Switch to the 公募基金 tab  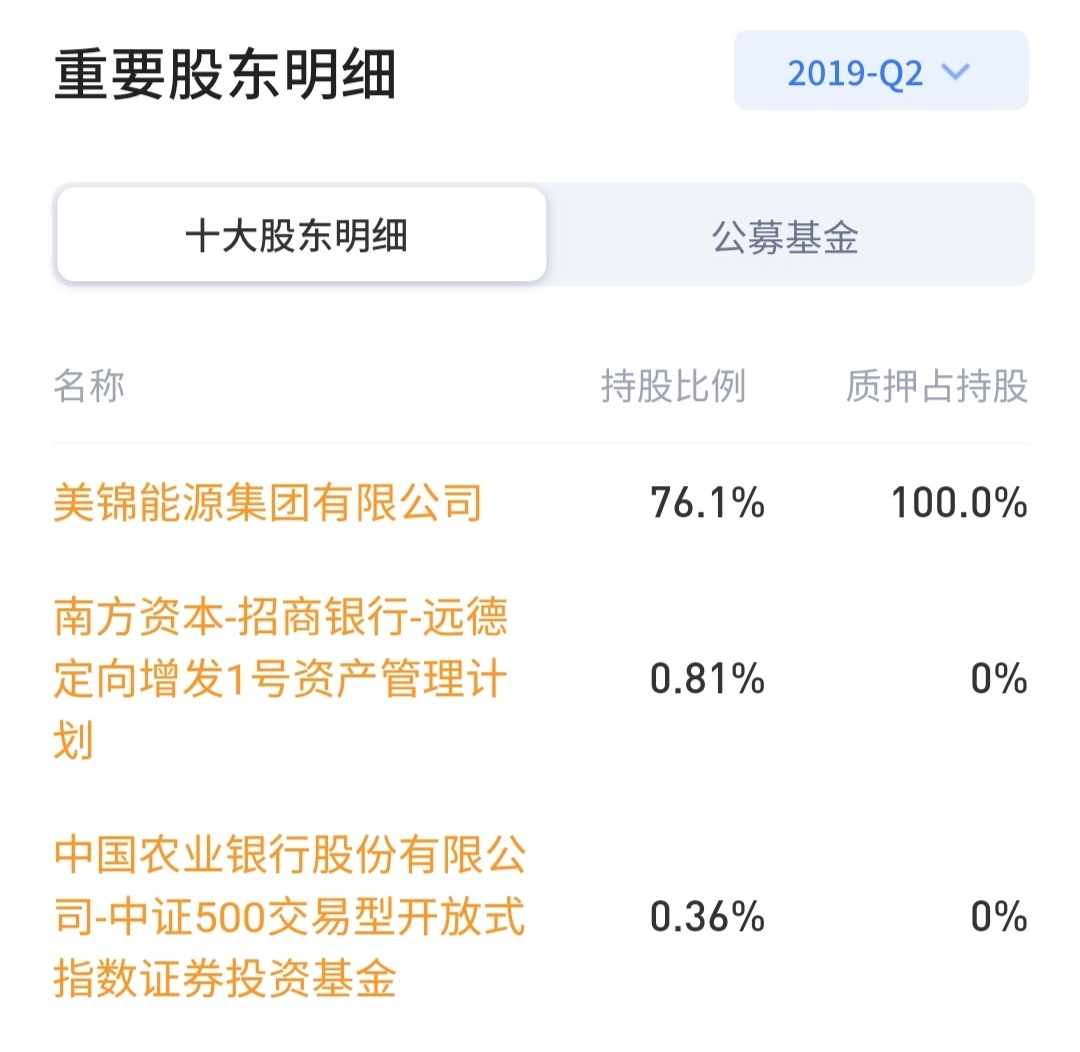[x=786, y=237]
